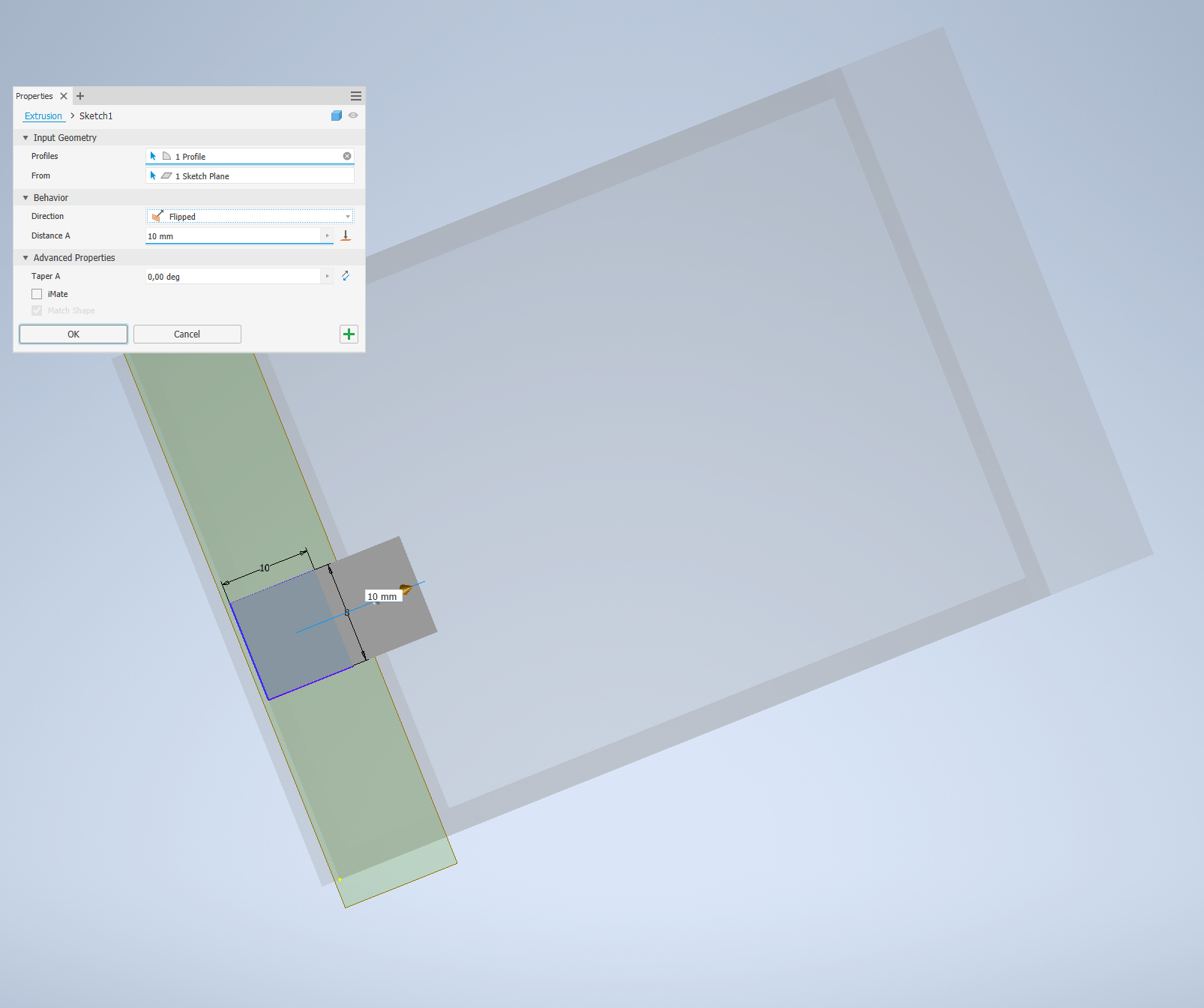Collapse the Advanced Properties section
The width and height of the screenshot is (1204, 1008).
click(x=25, y=257)
